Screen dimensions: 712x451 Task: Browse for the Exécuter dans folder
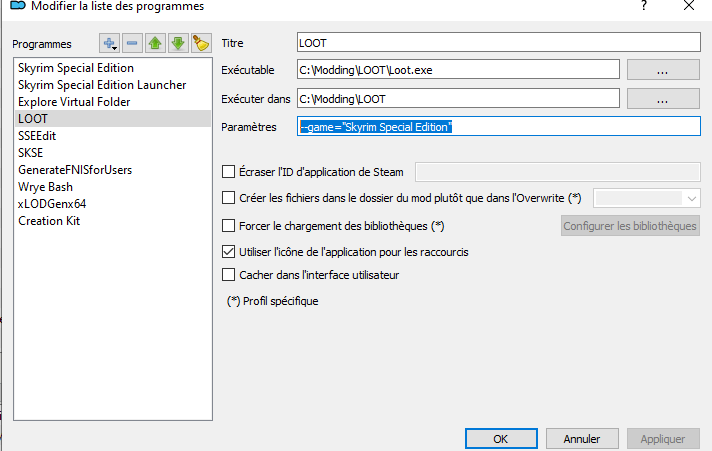[x=663, y=99]
